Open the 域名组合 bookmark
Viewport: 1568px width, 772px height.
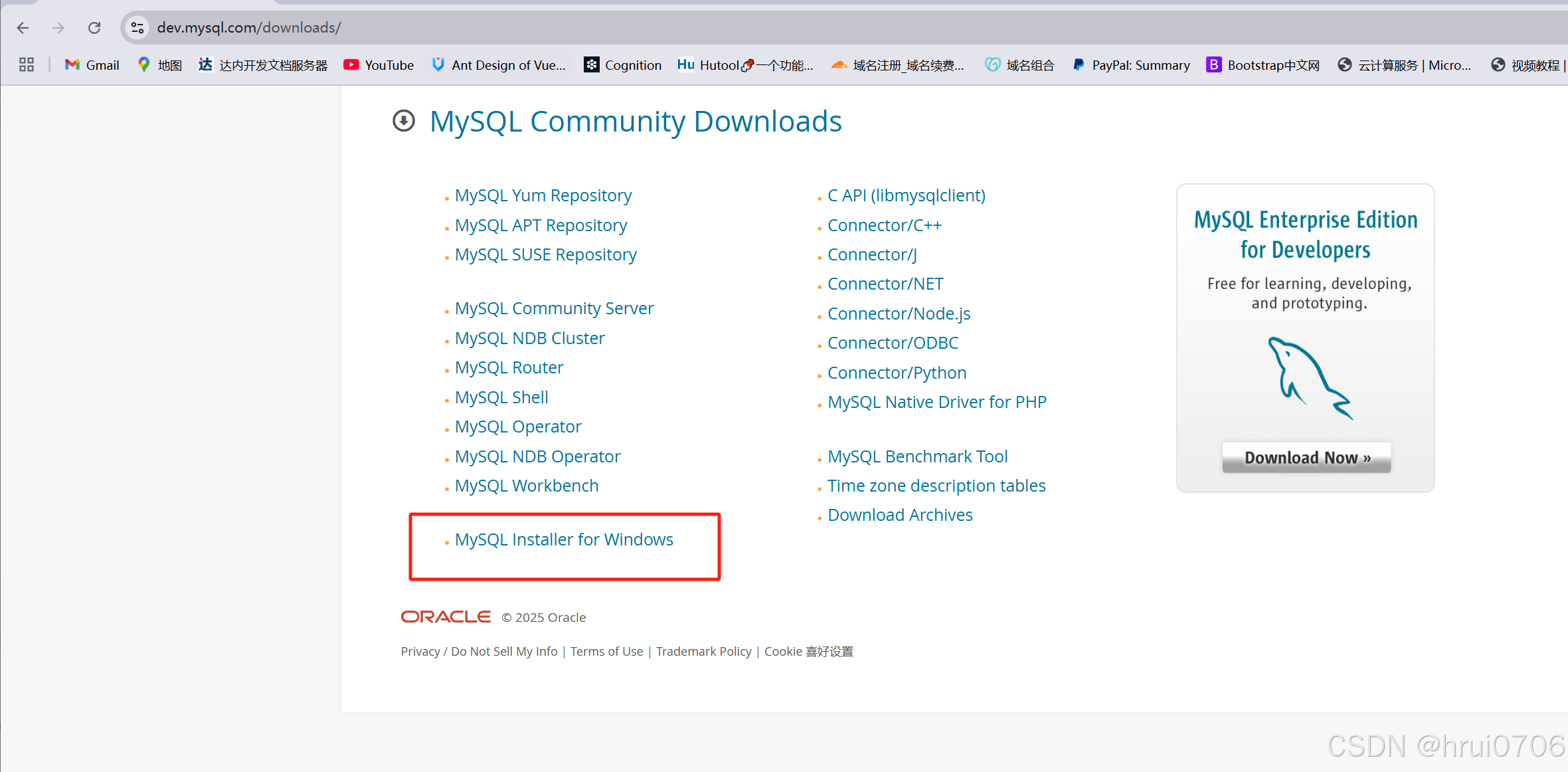(x=1019, y=64)
